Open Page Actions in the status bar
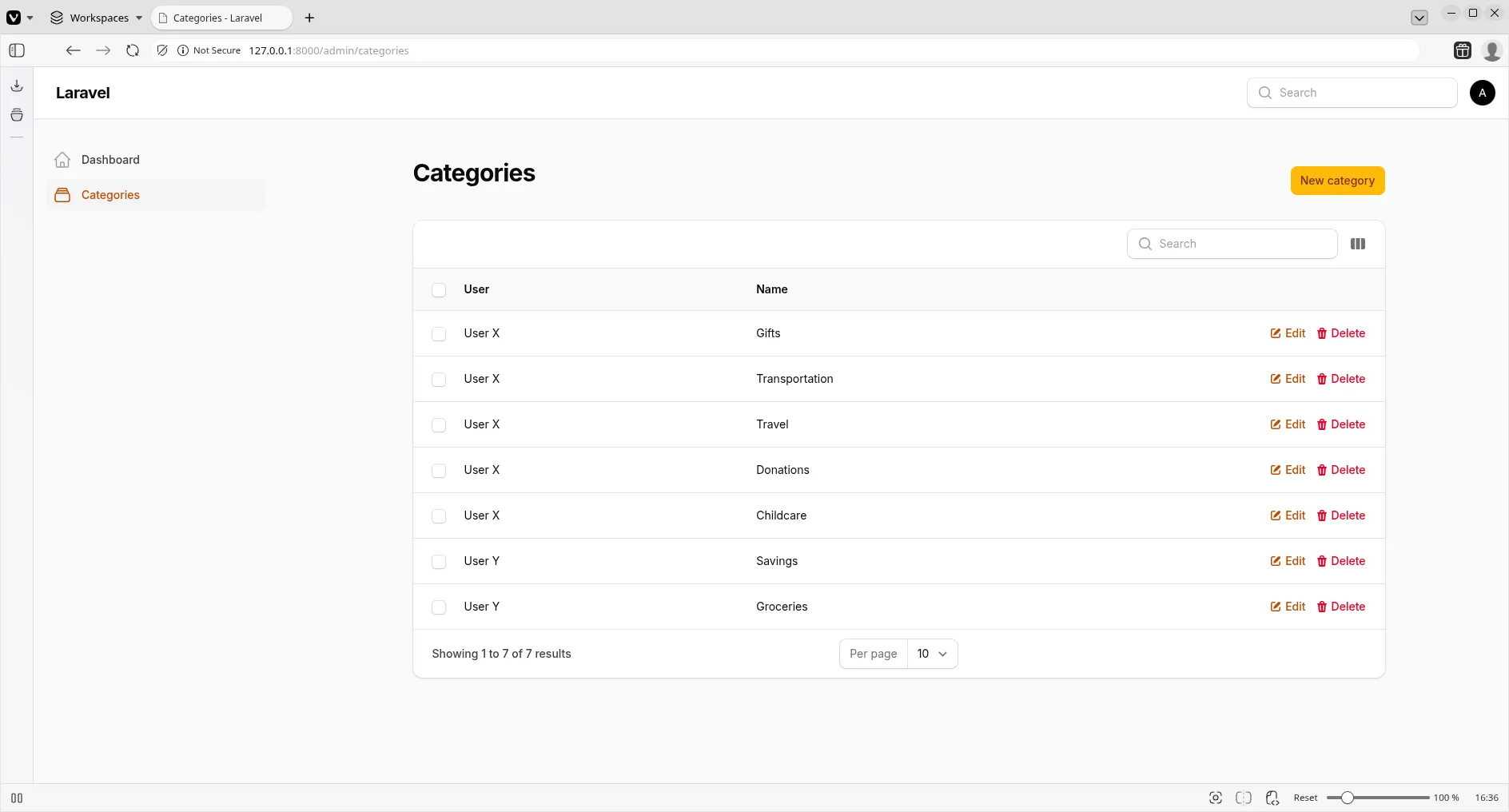 point(1272,798)
